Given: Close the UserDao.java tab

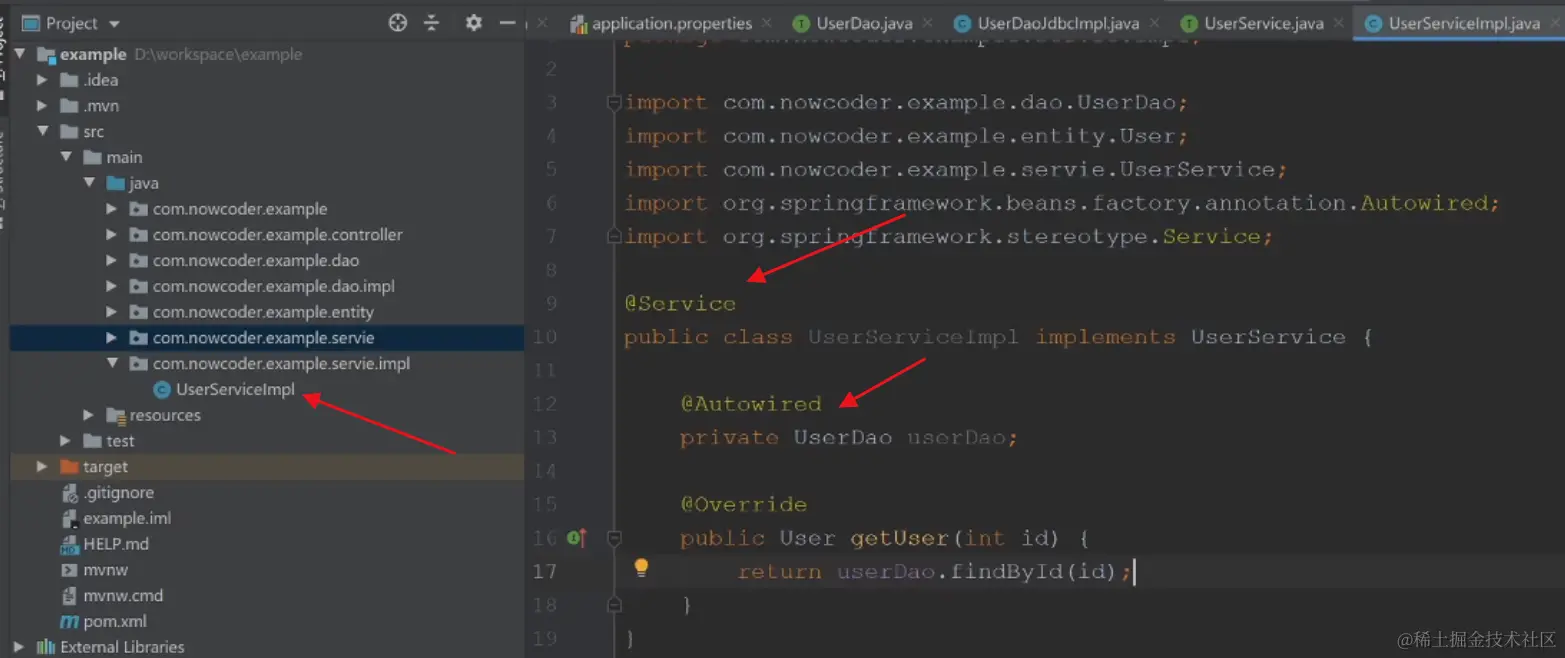Looking at the screenshot, I should click(x=928, y=22).
